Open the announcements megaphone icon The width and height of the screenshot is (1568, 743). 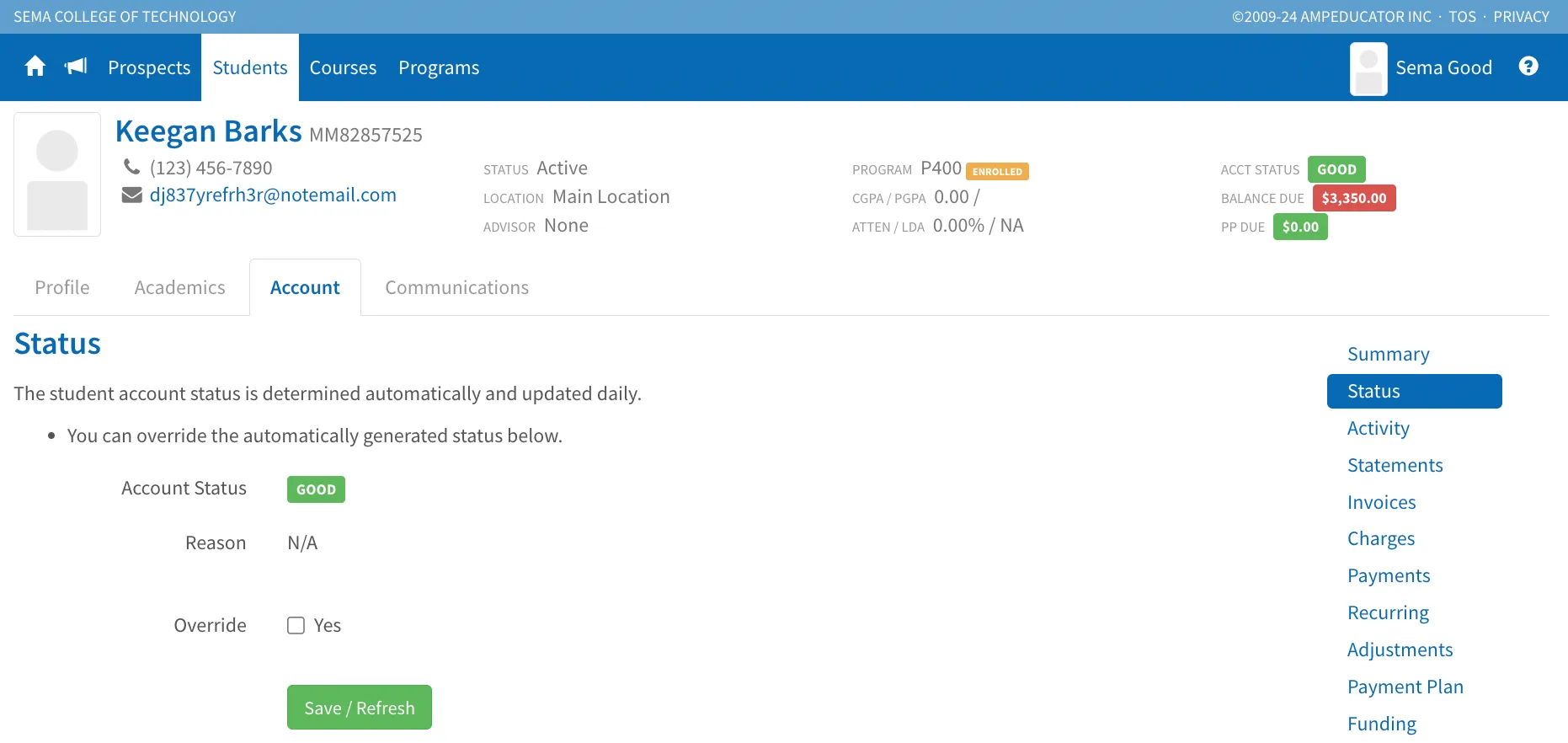pyautogui.click(x=76, y=67)
